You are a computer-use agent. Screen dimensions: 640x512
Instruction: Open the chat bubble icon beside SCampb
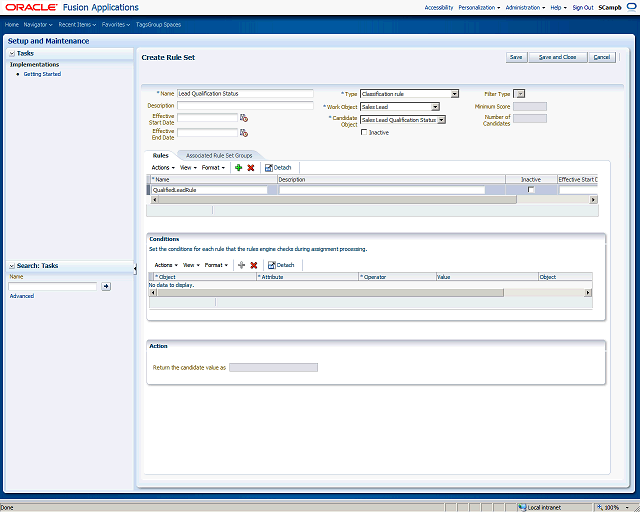point(631,7)
